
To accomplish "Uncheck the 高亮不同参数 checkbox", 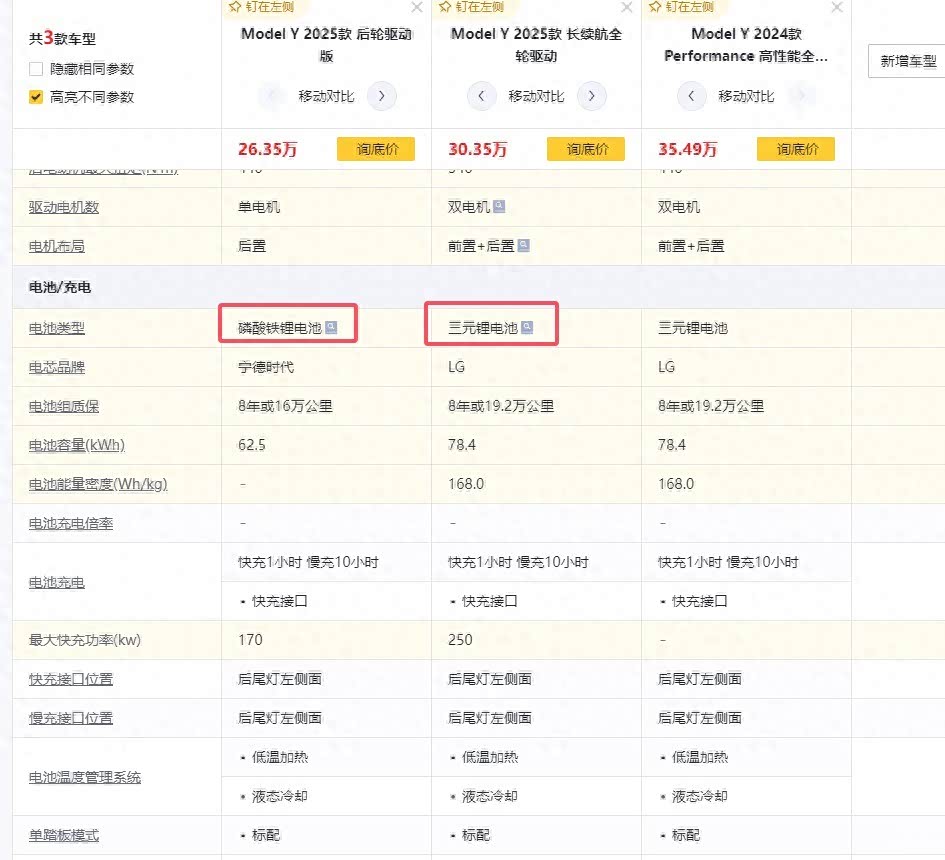I will click(37, 97).
